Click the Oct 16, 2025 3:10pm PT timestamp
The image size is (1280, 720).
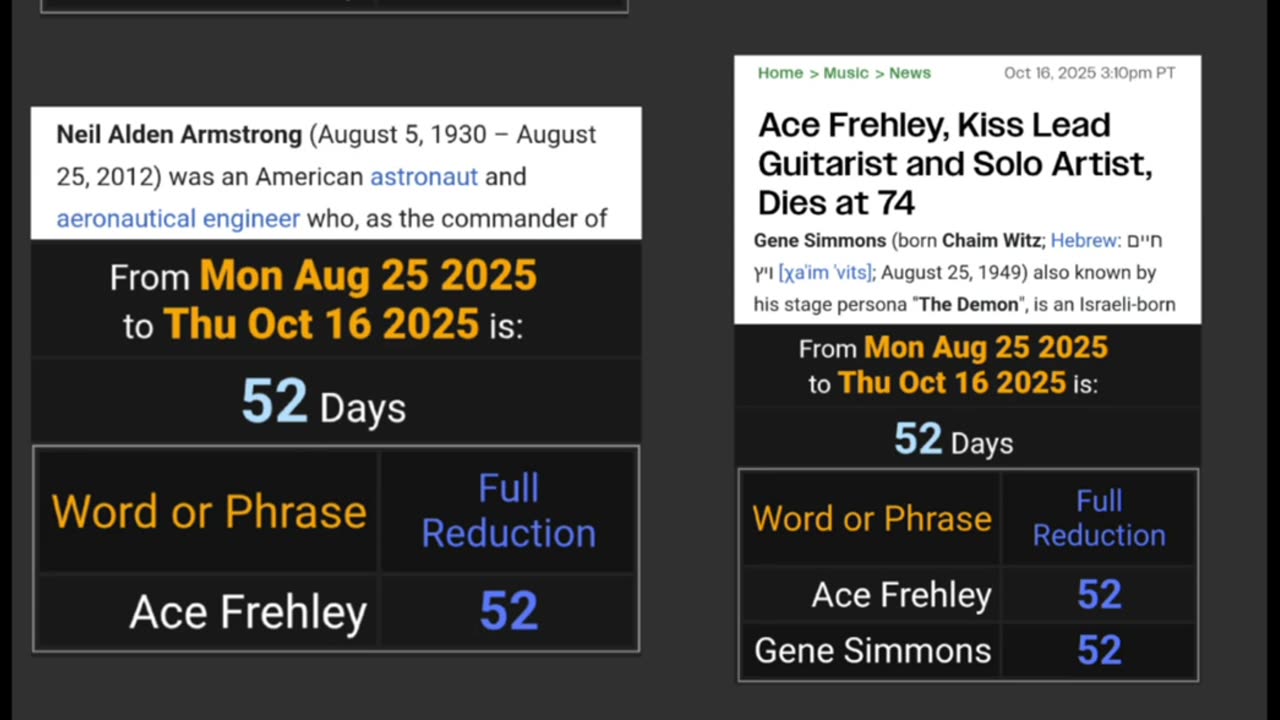click(1089, 73)
